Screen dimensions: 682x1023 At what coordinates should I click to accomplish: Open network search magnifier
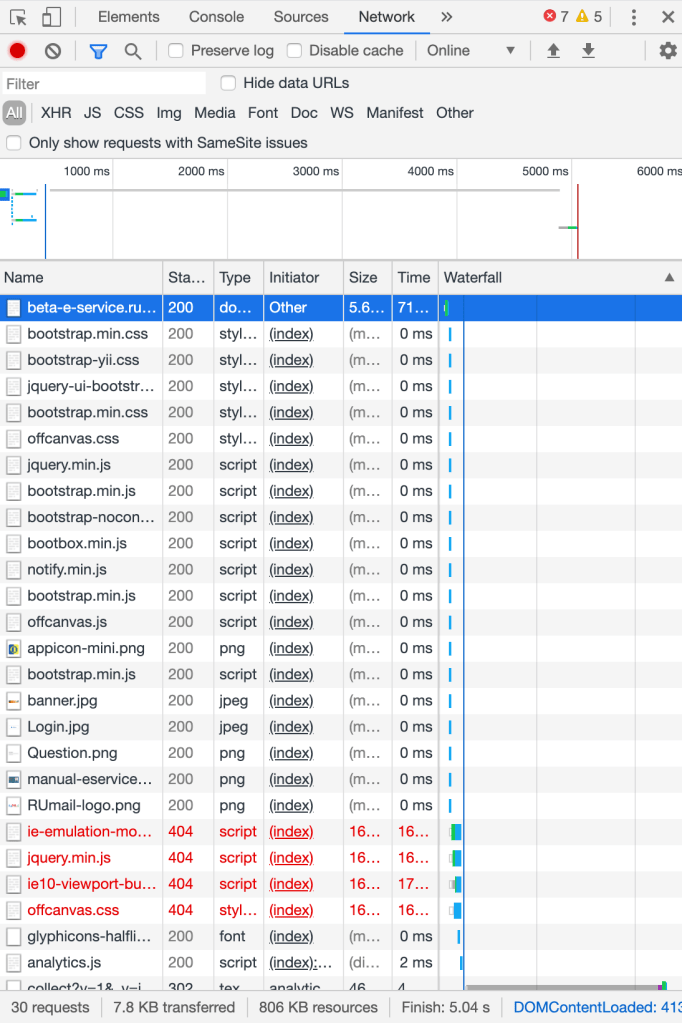tap(133, 51)
